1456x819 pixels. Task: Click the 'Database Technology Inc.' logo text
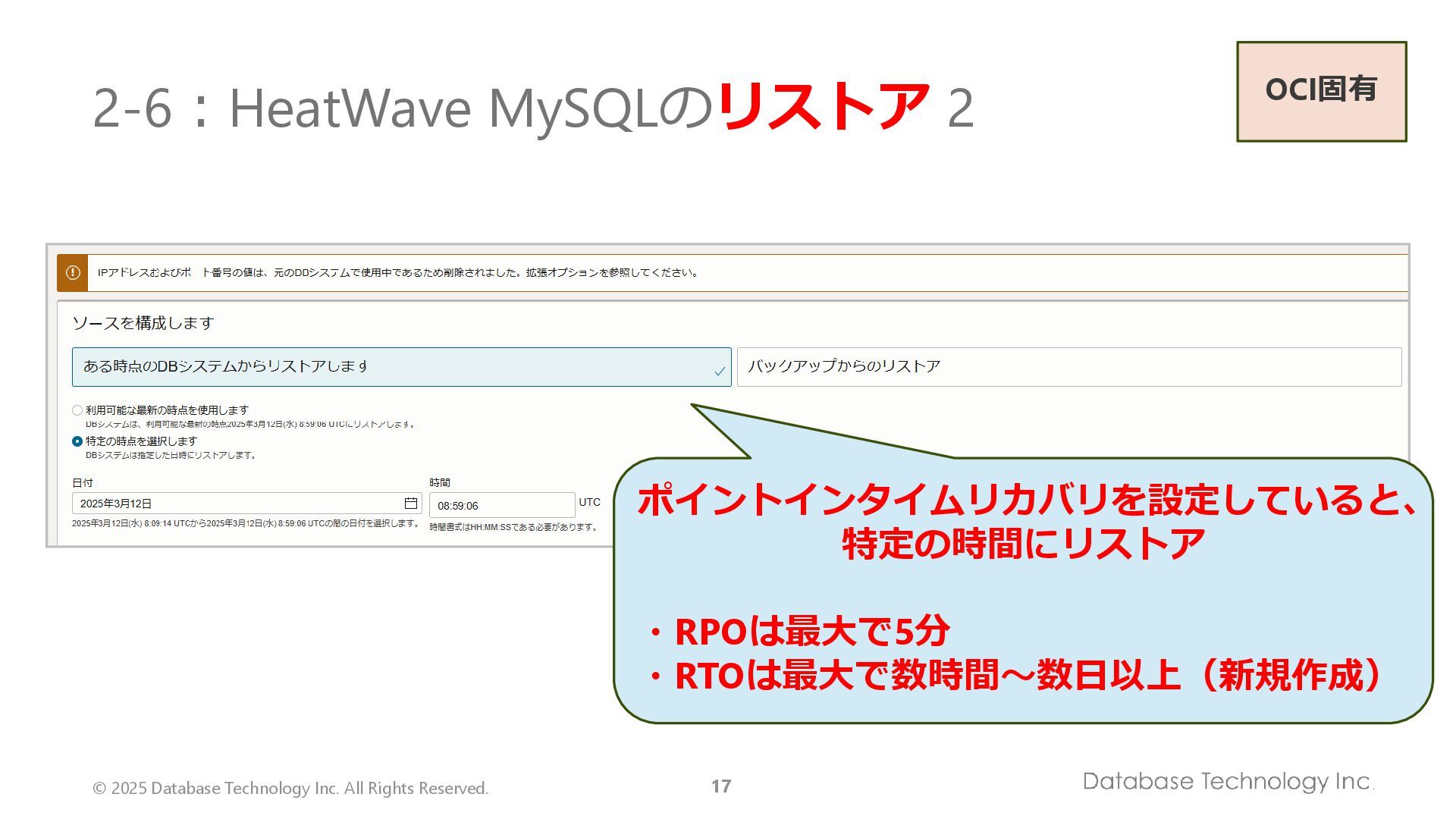(1228, 782)
